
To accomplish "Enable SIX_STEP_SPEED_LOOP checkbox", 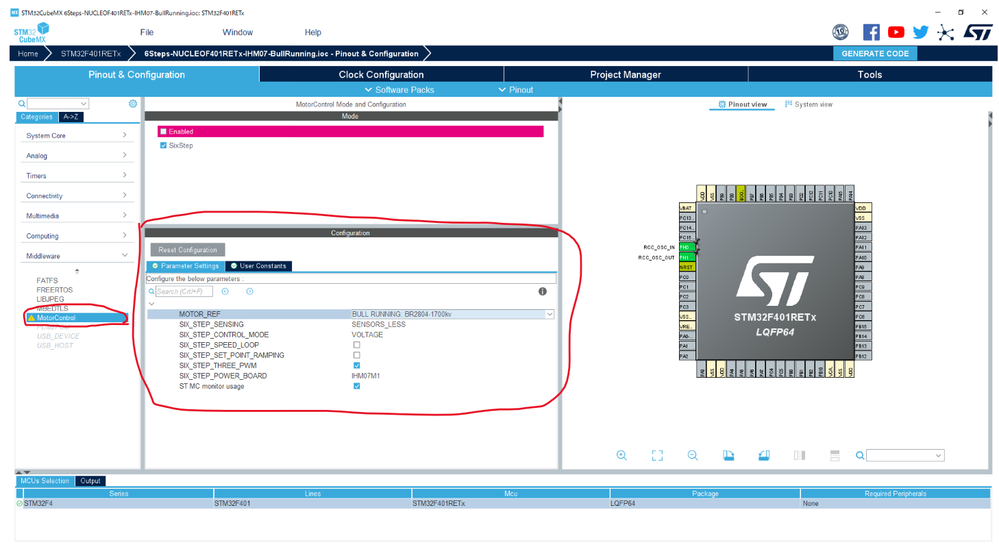I will pos(357,345).
